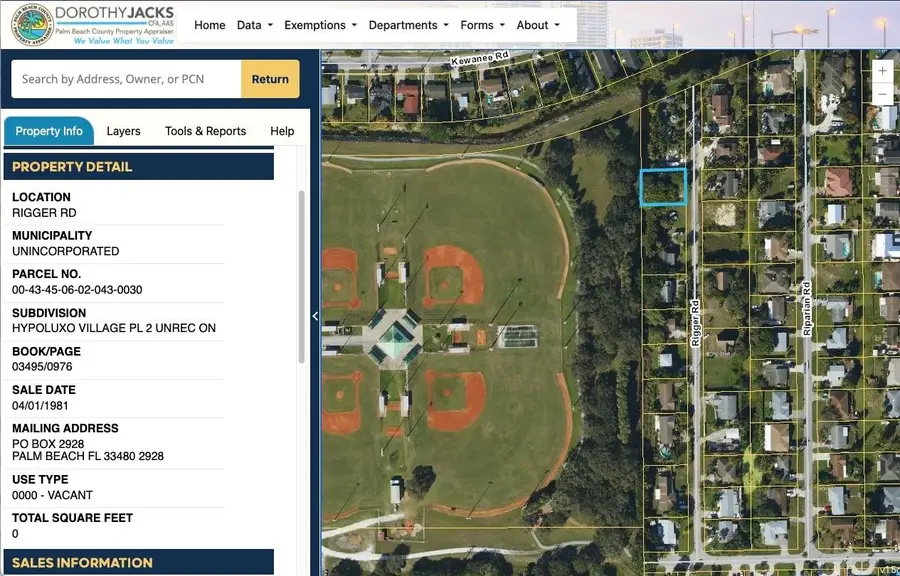Switch to the Layers tab
This screenshot has width=900, height=576.
[123, 131]
